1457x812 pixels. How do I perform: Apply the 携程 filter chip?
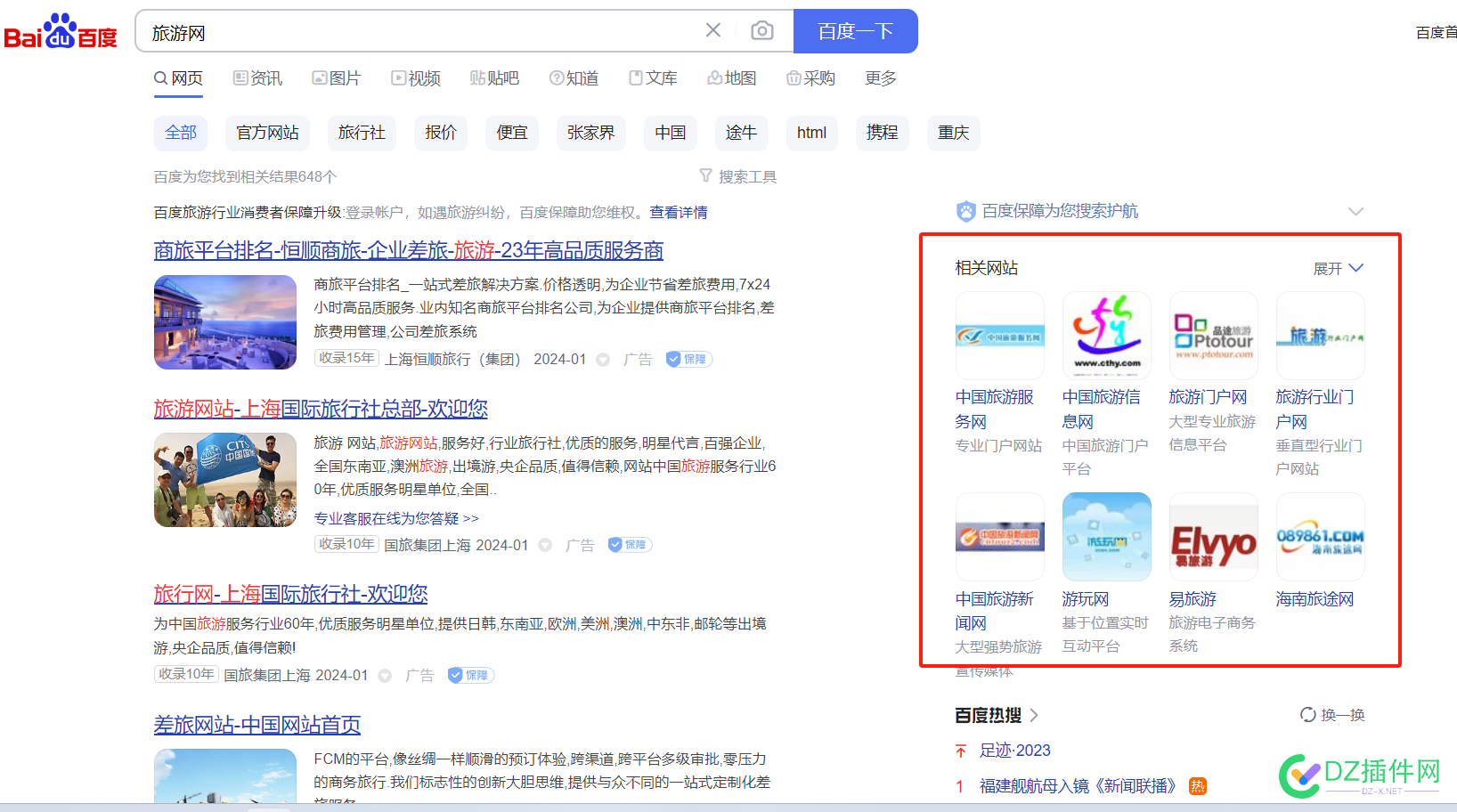(x=883, y=133)
